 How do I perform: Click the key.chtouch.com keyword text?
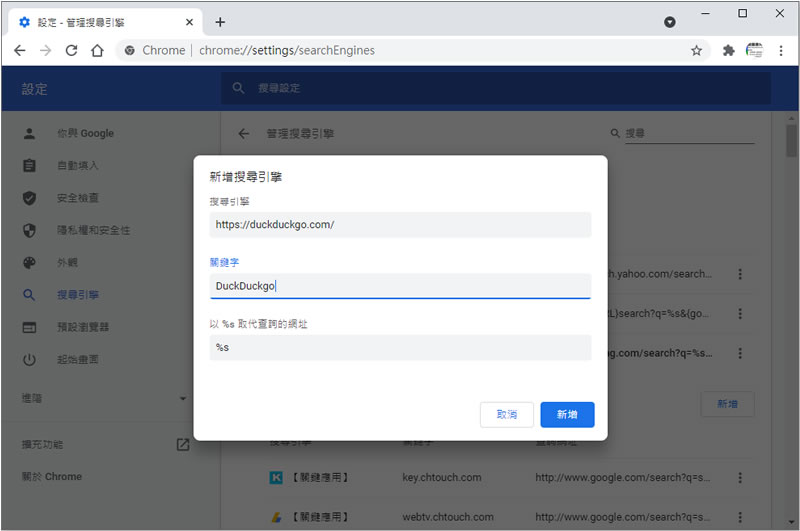coord(442,477)
